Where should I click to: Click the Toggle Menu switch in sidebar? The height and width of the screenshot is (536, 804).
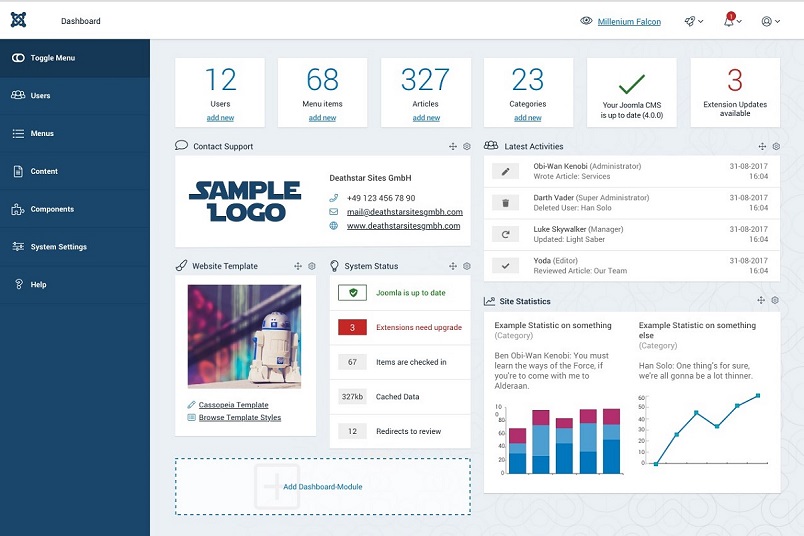(x=18, y=58)
